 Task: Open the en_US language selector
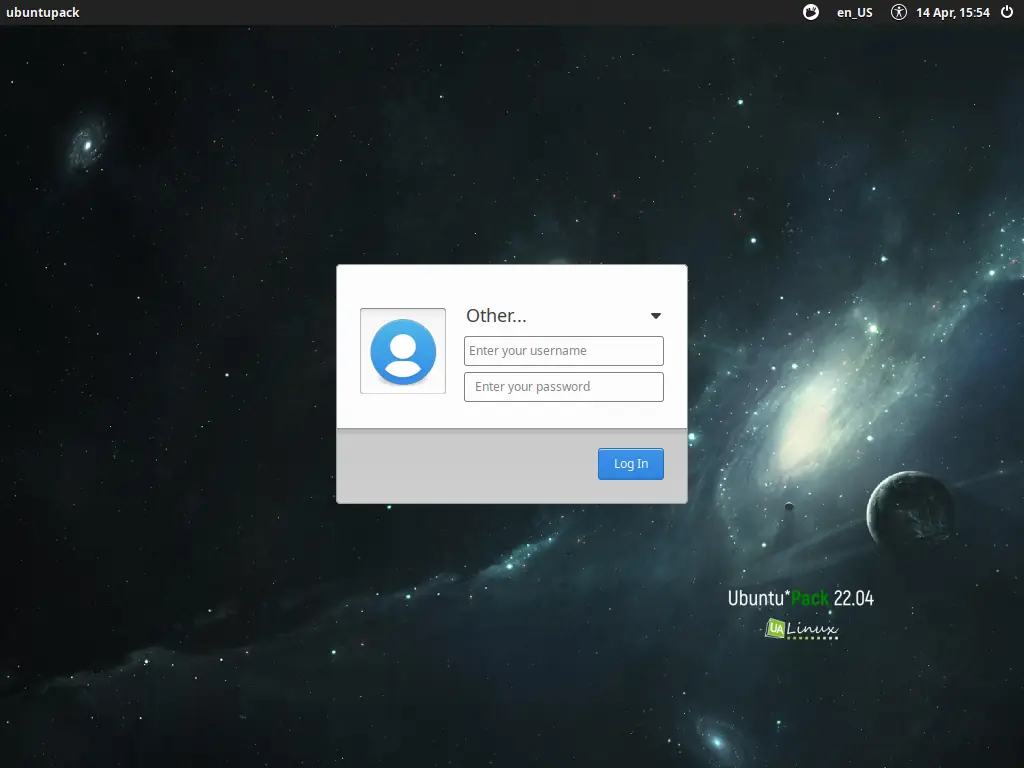(854, 12)
